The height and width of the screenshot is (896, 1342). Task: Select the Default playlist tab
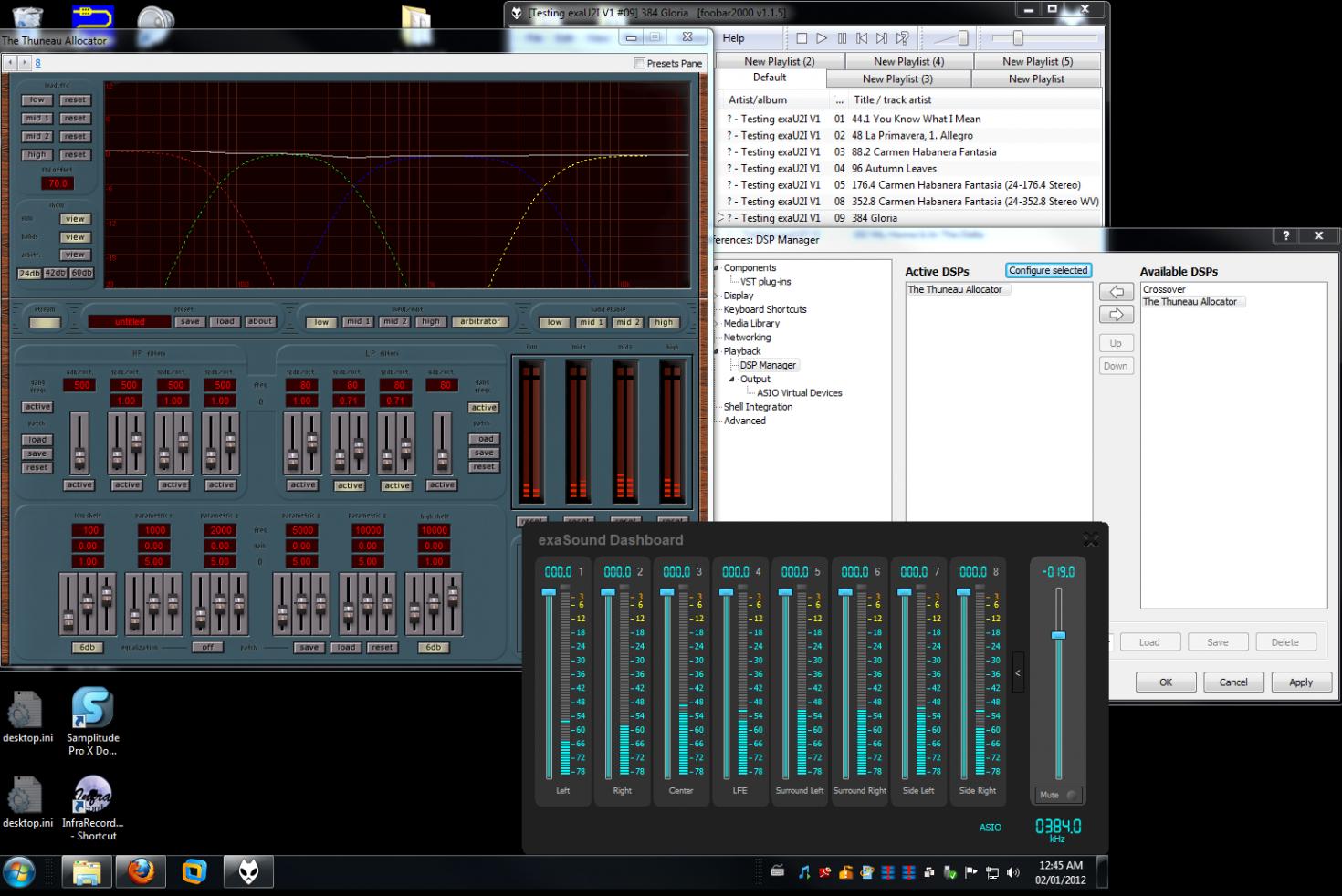(770, 78)
